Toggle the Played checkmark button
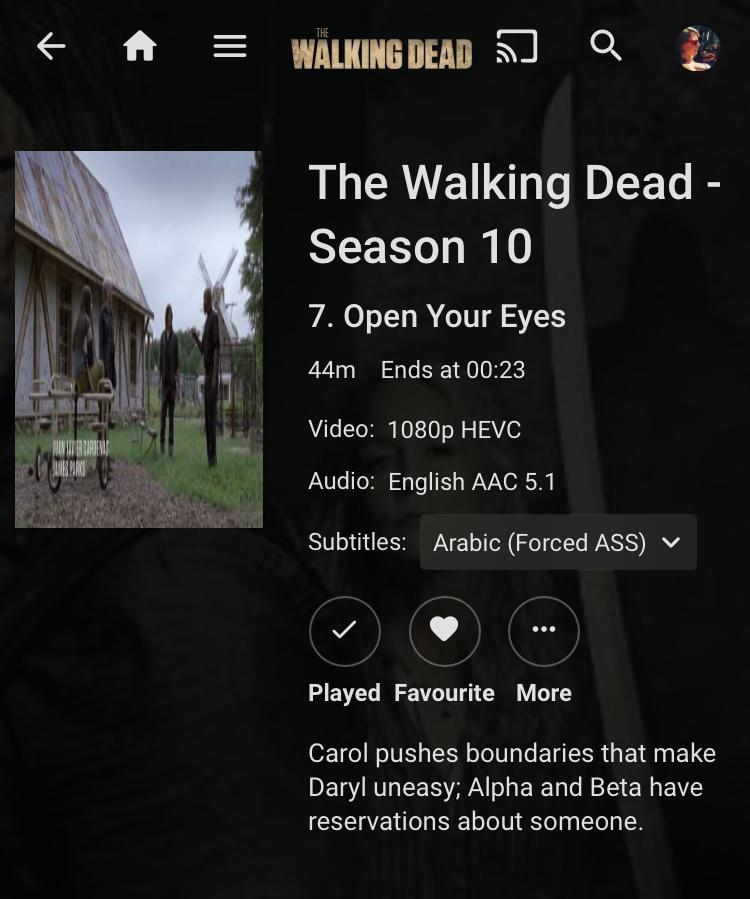This screenshot has height=899, width=750. pyautogui.click(x=345, y=631)
